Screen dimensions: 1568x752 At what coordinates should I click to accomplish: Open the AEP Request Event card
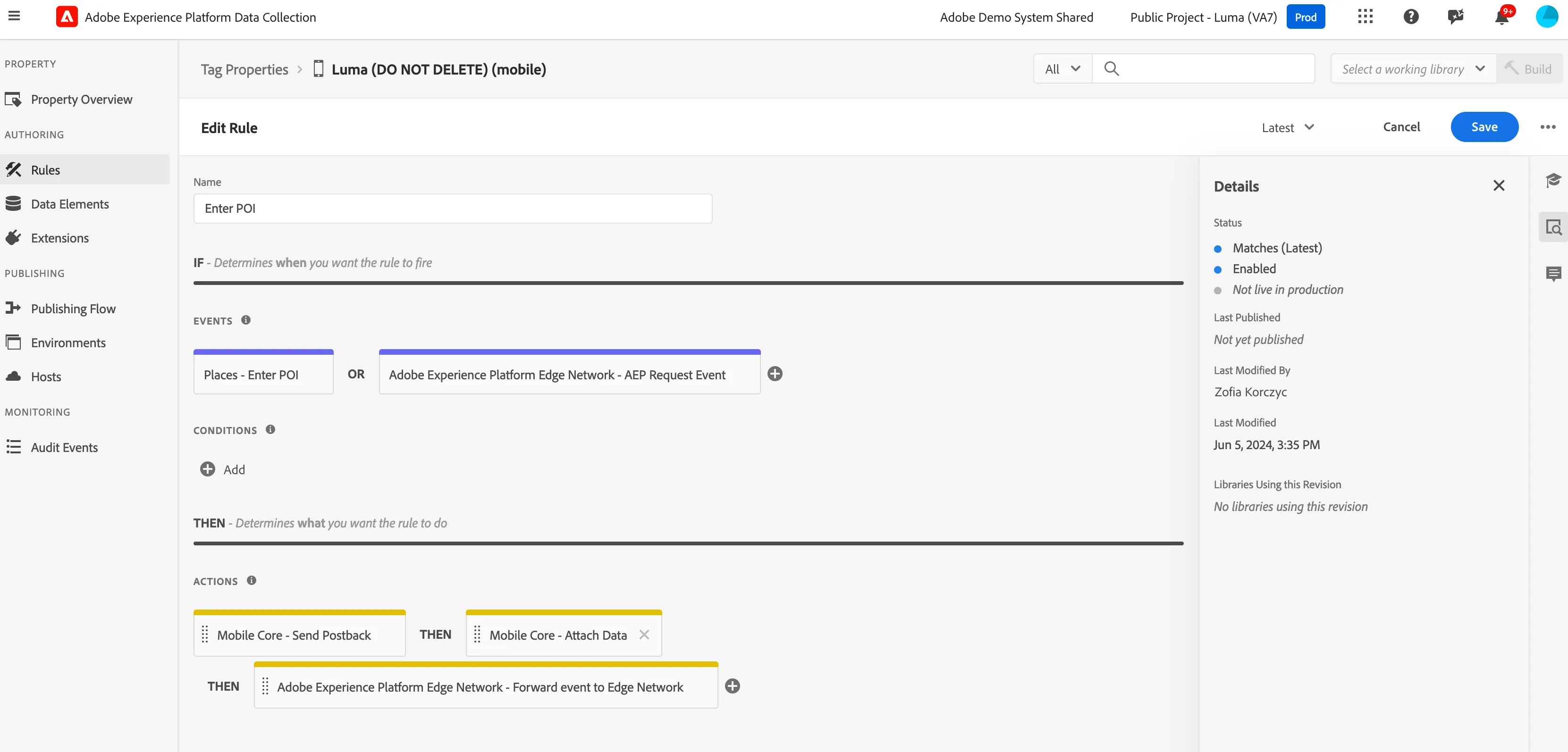point(569,372)
